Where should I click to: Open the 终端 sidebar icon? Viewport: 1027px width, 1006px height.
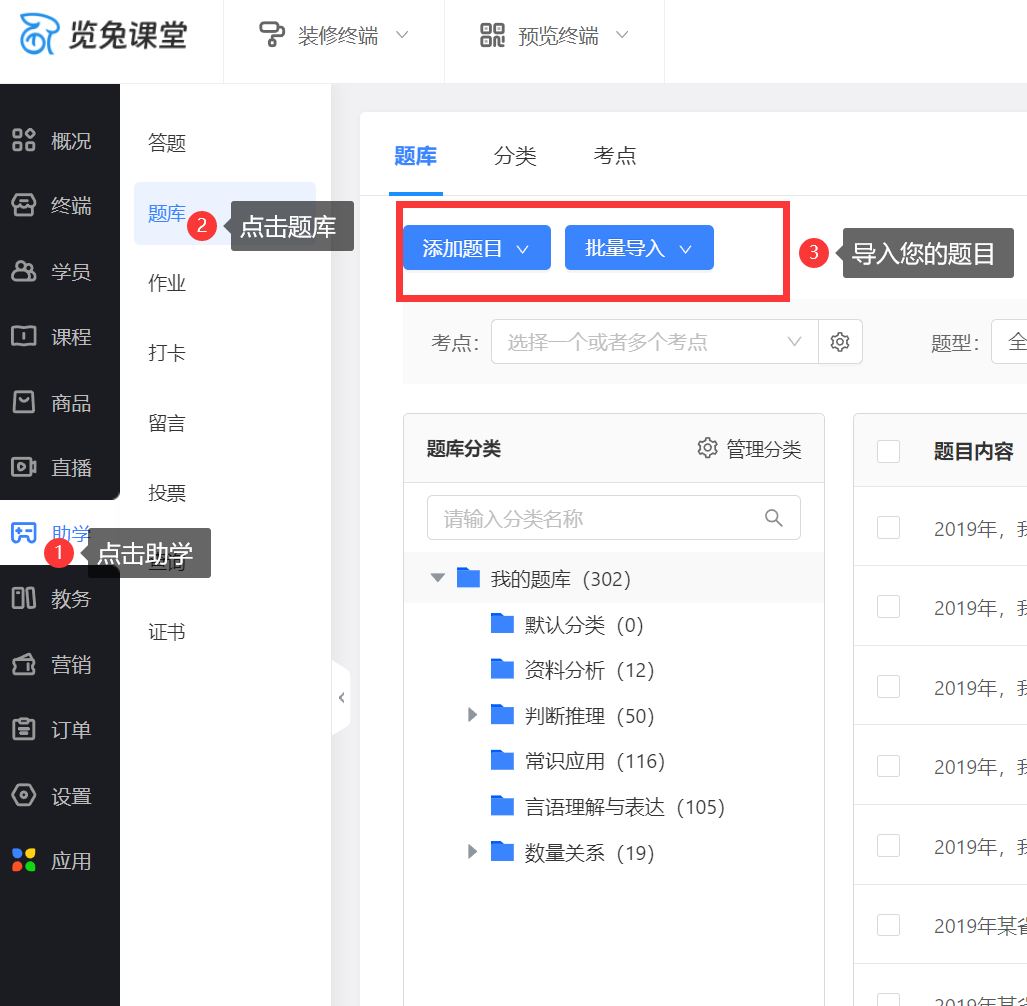(24, 206)
